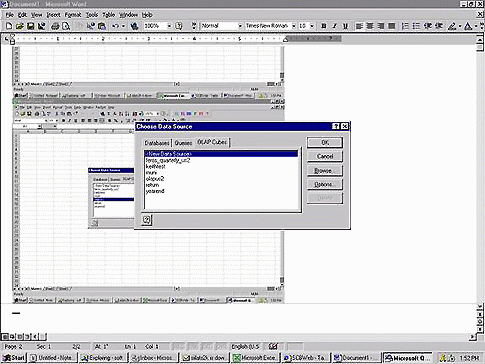This screenshot has width=485, height=364.
Task: Switch to Untitled Notepad taskbar button
Action: (53, 358)
